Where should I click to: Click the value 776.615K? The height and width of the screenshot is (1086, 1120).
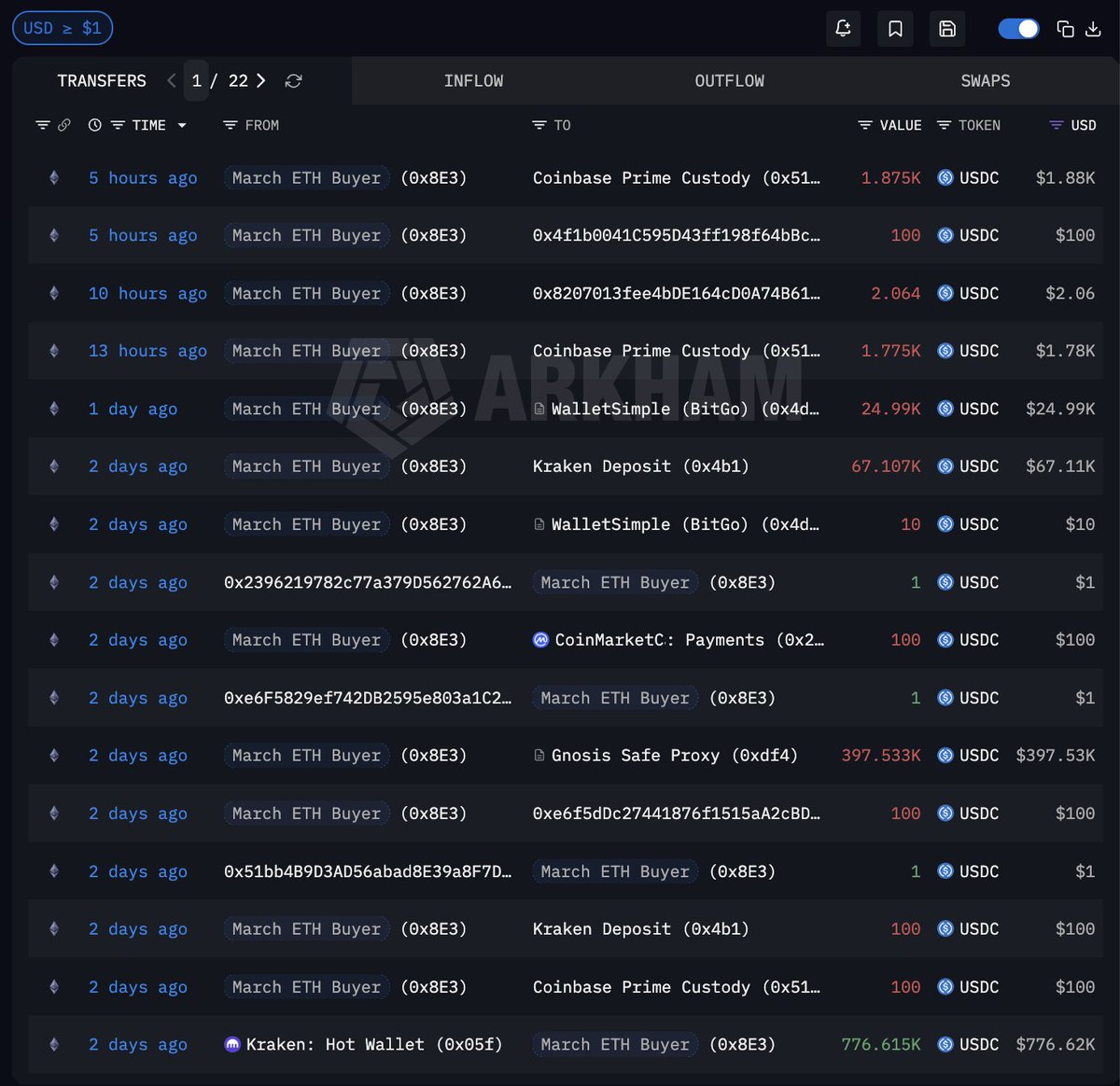[x=881, y=1045]
